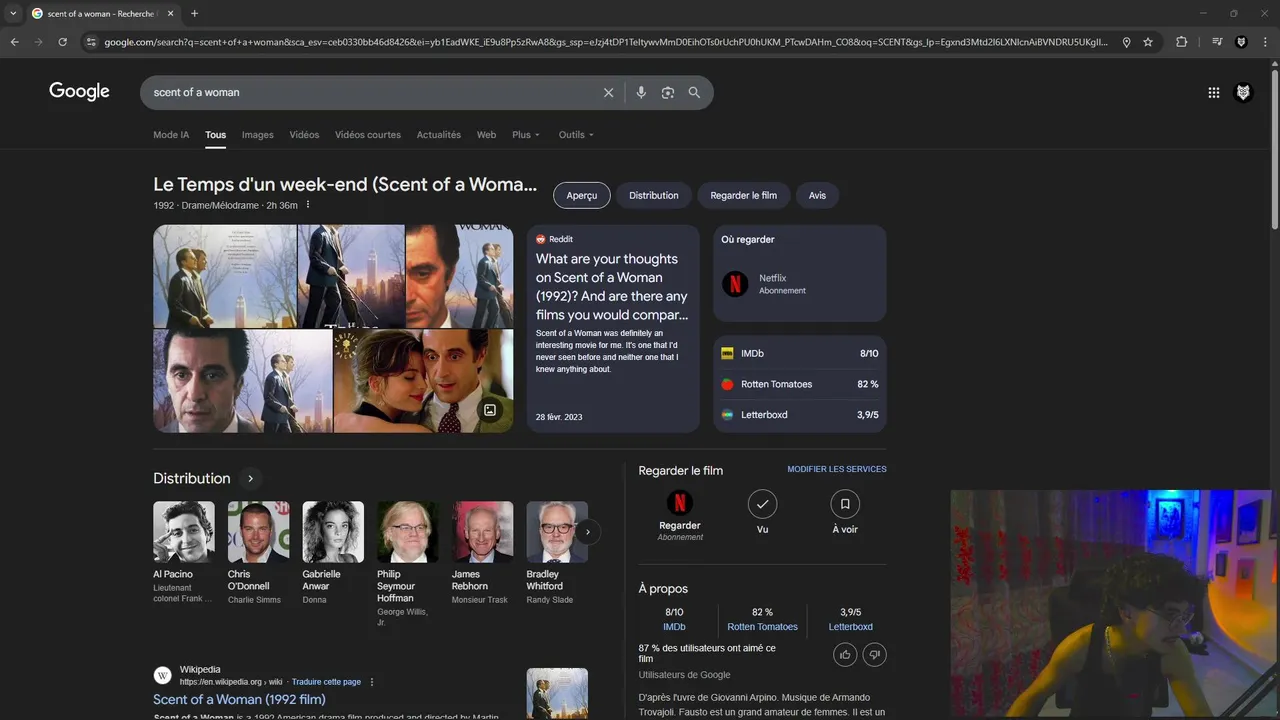
Task: Open the Rotten Tomatoes link in À propos
Action: click(762, 627)
